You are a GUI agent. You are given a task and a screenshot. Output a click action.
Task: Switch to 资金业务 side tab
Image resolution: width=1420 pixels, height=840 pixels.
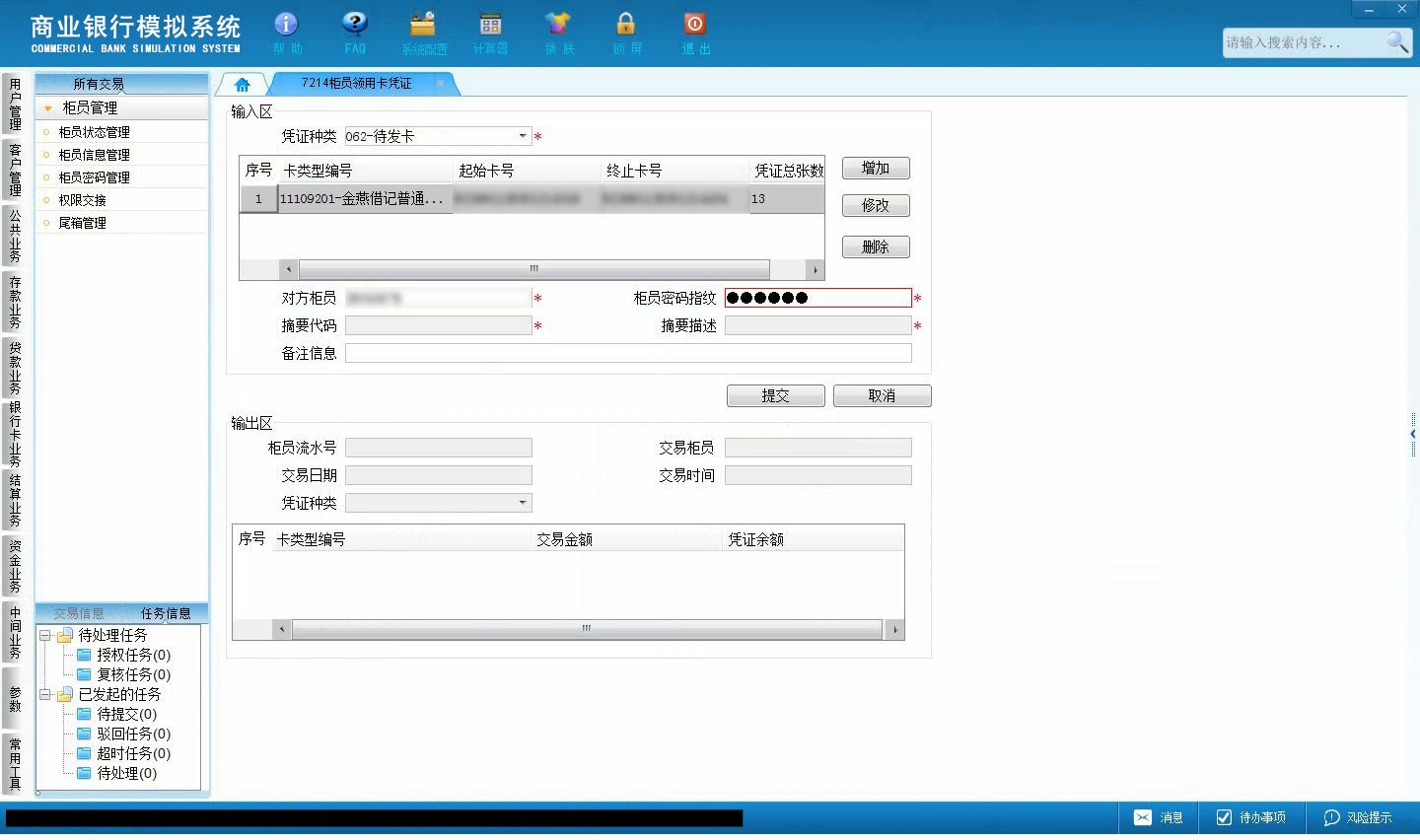tap(15, 566)
